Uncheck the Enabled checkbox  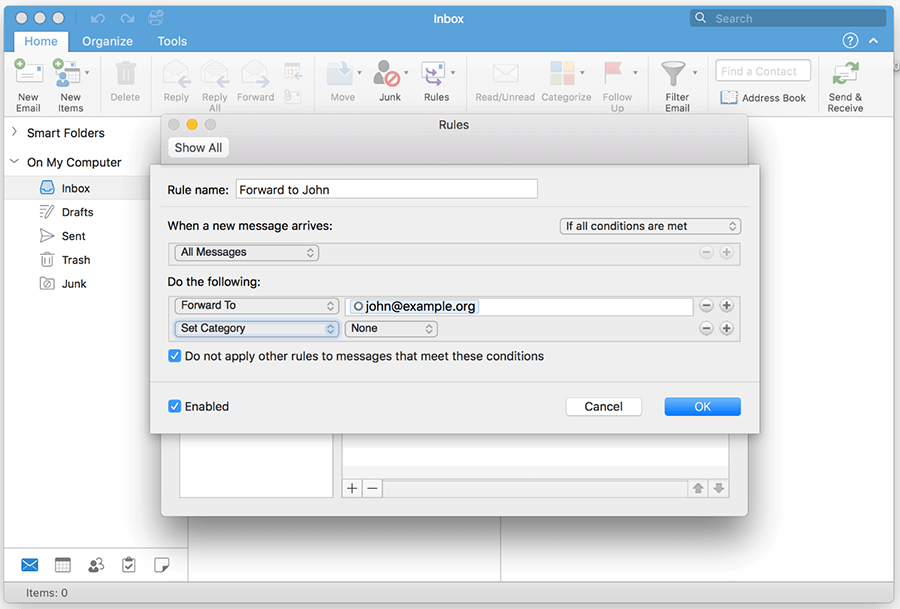click(174, 406)
